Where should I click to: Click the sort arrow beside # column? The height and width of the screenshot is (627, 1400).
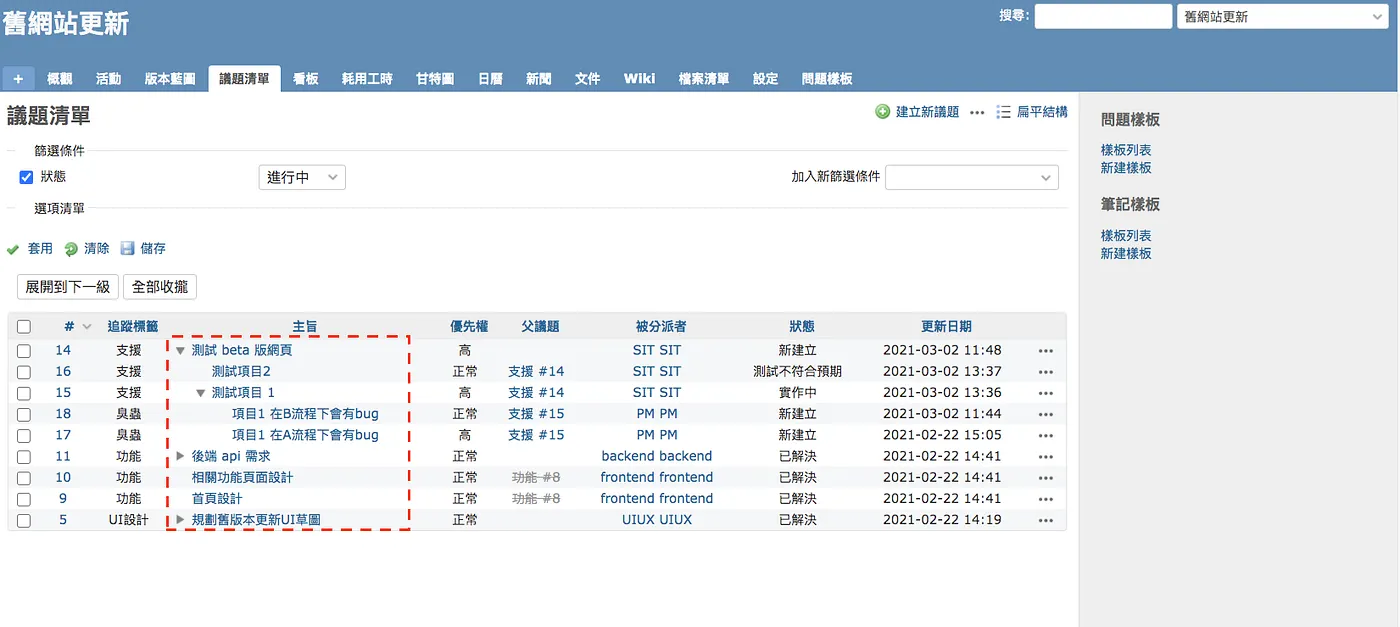coord(87,327)
